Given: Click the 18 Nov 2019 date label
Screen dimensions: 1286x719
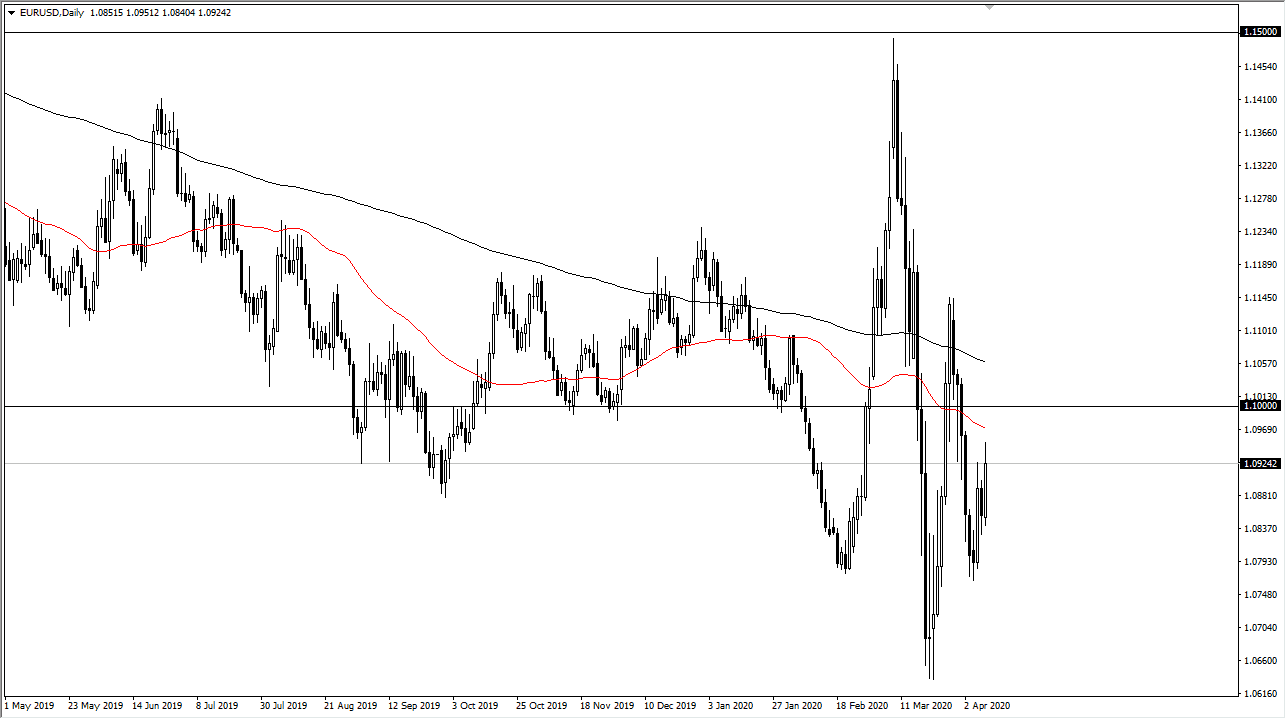Looking at the screenshot, I should pos(606,706).
